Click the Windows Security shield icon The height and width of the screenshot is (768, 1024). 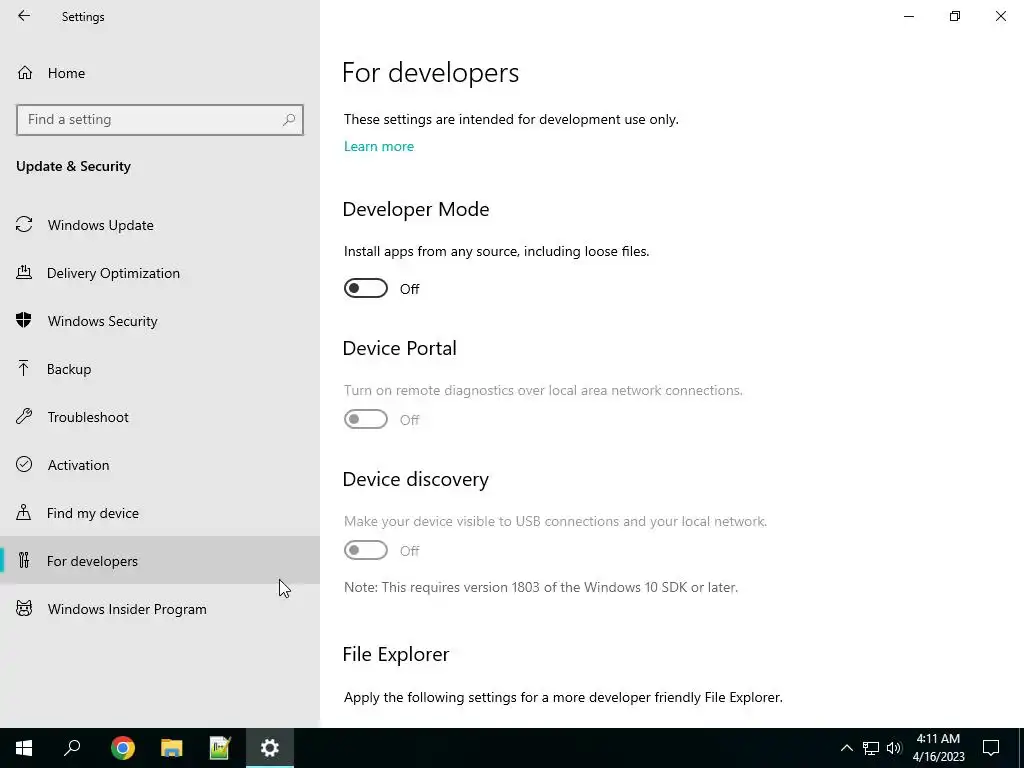coord(24,320)
